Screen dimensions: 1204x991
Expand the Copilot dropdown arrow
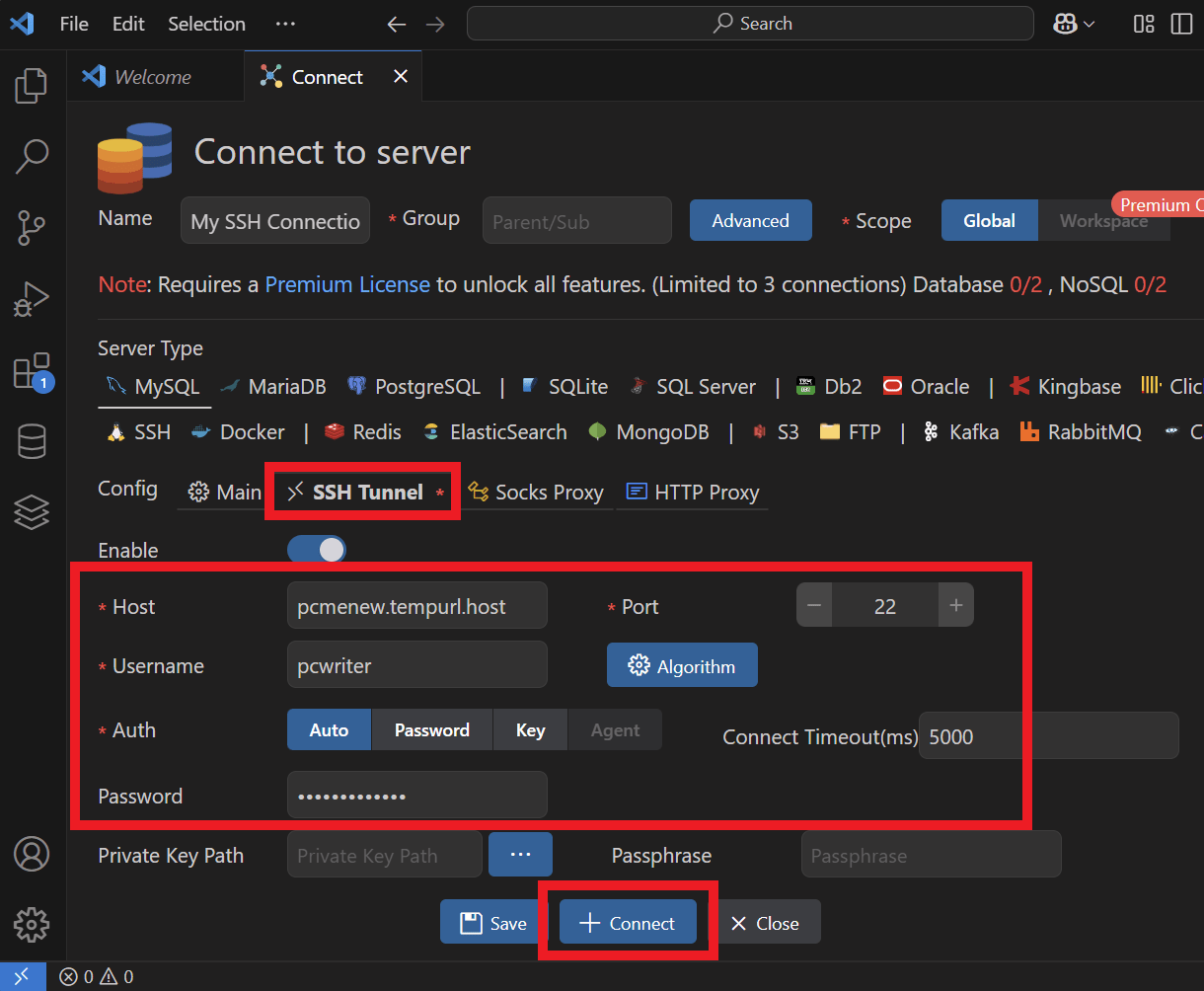pos(1089,24)
